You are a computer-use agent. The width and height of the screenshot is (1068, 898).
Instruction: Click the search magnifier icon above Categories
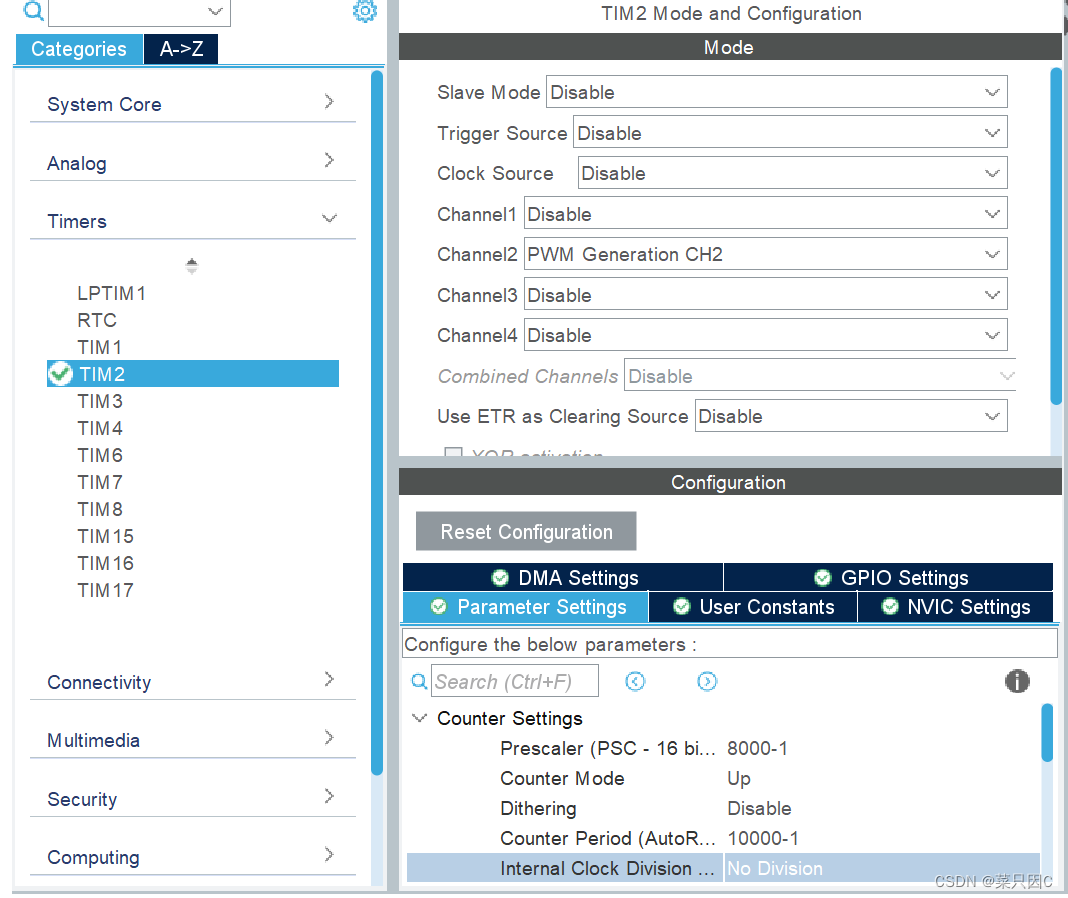[x=33, y=11]
